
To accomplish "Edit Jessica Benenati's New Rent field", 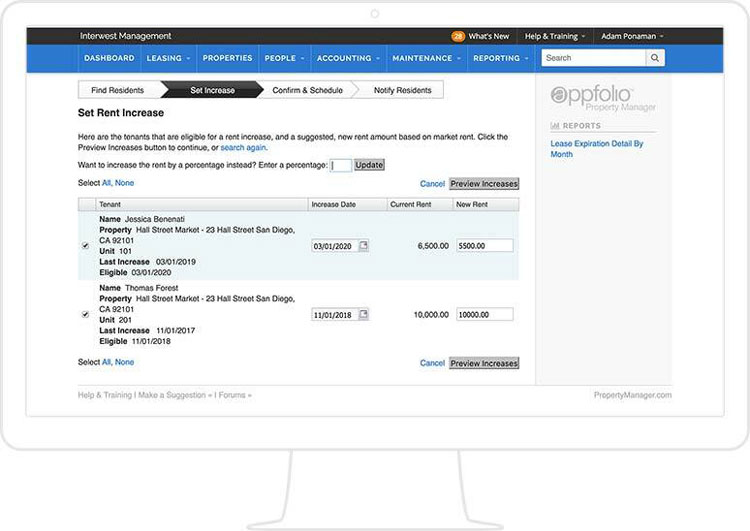I will coord(484,246).
